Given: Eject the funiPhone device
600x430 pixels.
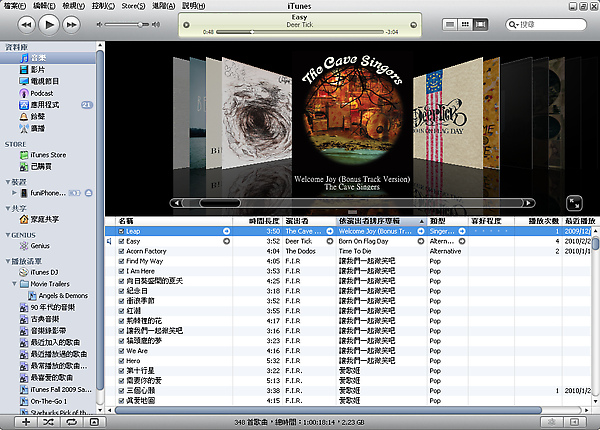Looking at the screenshot, I should [x=88, y=193].
